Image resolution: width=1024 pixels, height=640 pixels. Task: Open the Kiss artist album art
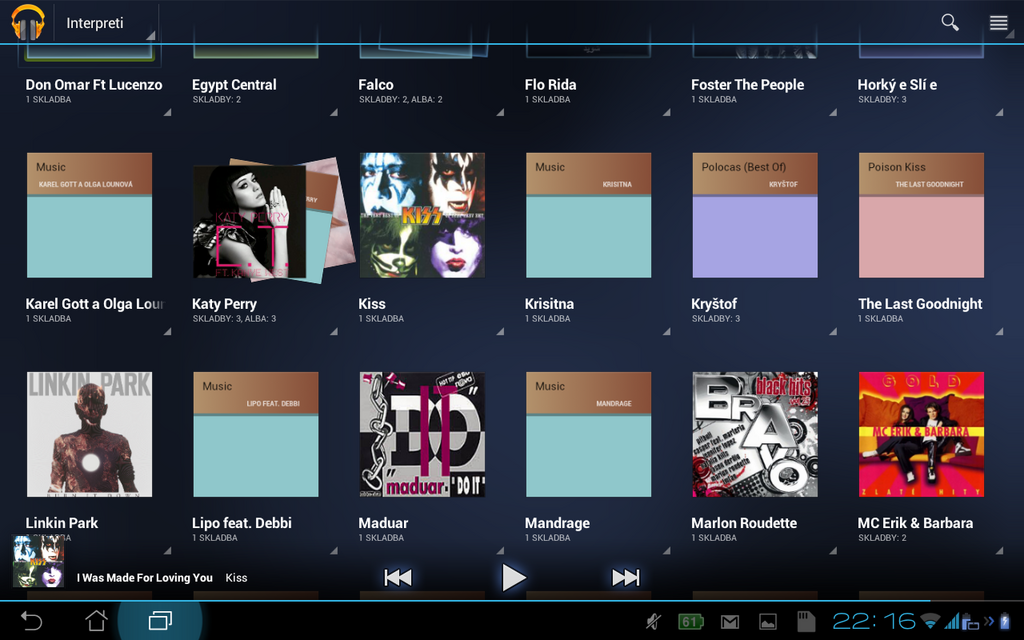pyautogui.click(x=422, y=215)
